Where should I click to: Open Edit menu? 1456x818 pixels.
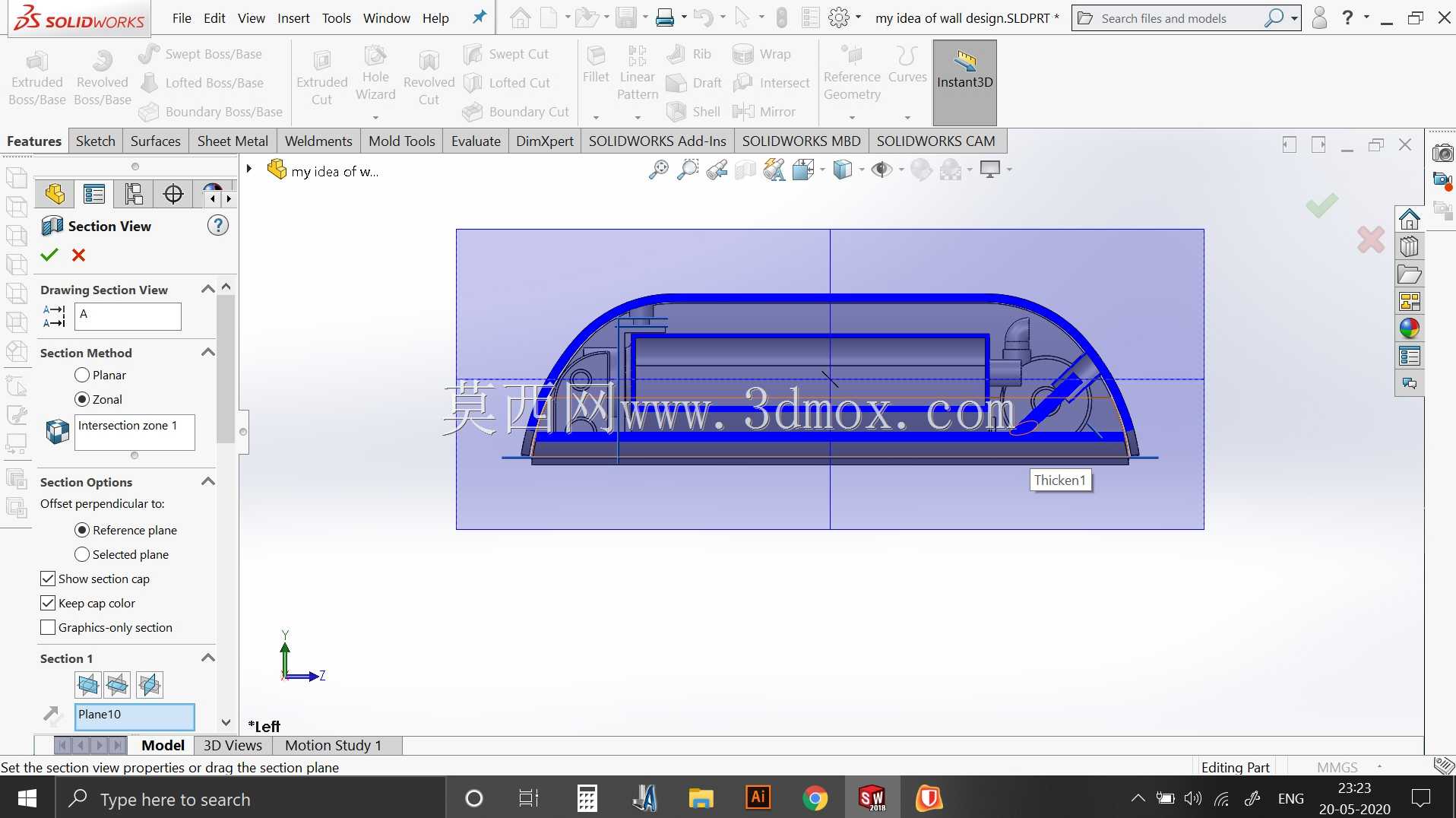(x=214, y=18)
